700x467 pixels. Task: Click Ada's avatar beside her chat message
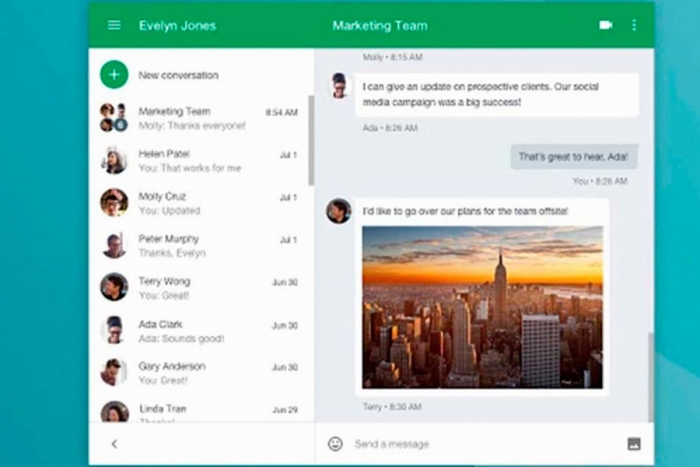339,85
